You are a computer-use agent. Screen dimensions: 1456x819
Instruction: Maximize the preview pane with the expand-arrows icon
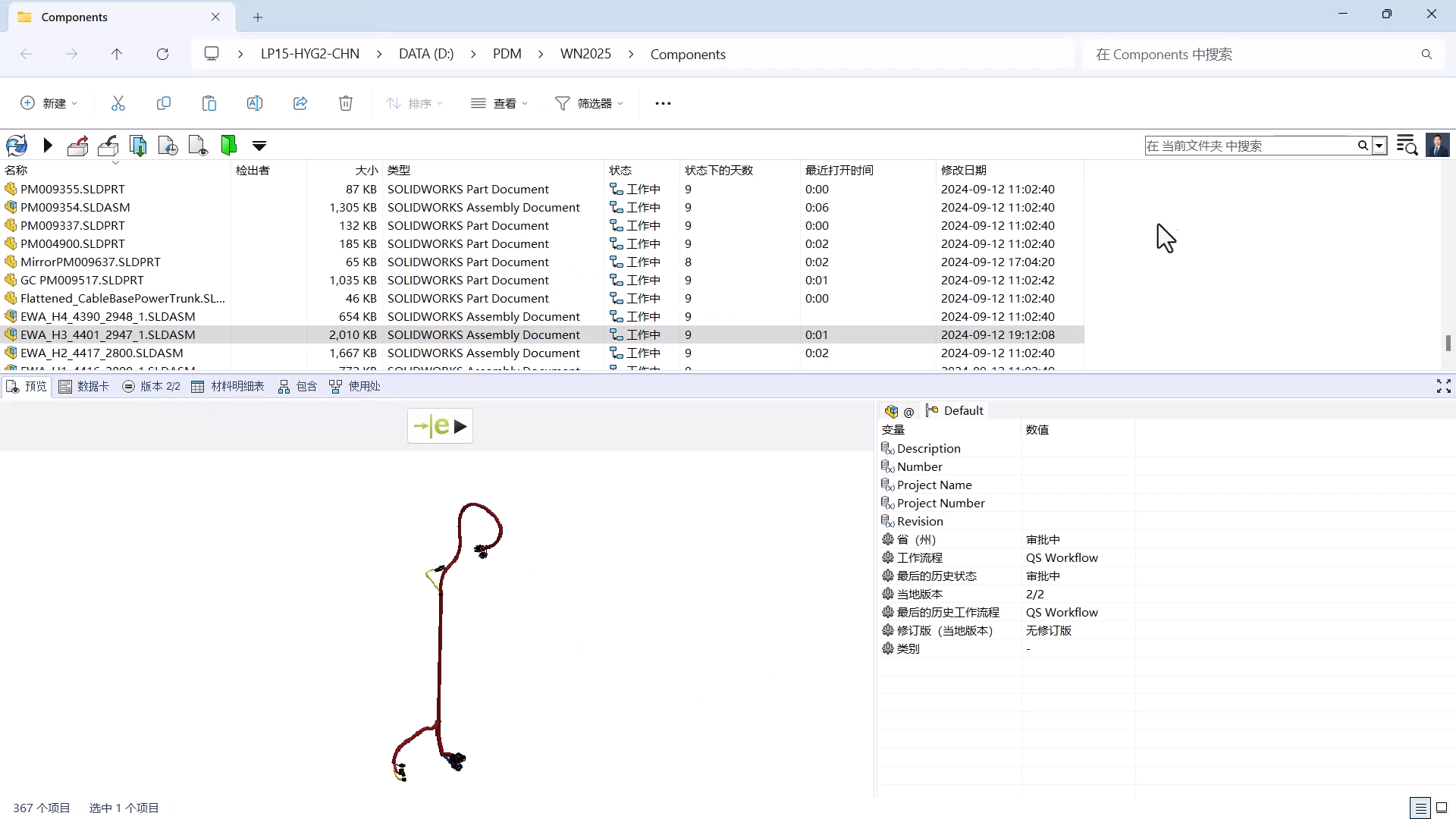click(x=1444, y=387)
